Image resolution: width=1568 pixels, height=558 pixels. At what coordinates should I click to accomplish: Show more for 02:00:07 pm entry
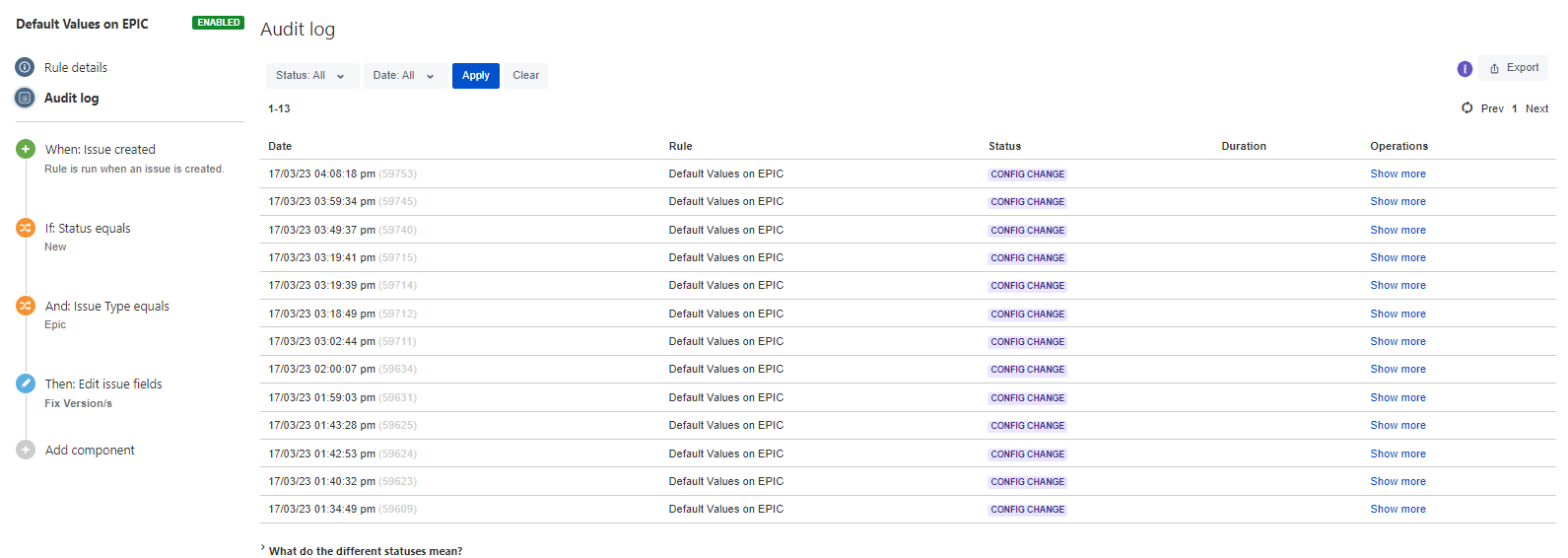coord(1398,369)
